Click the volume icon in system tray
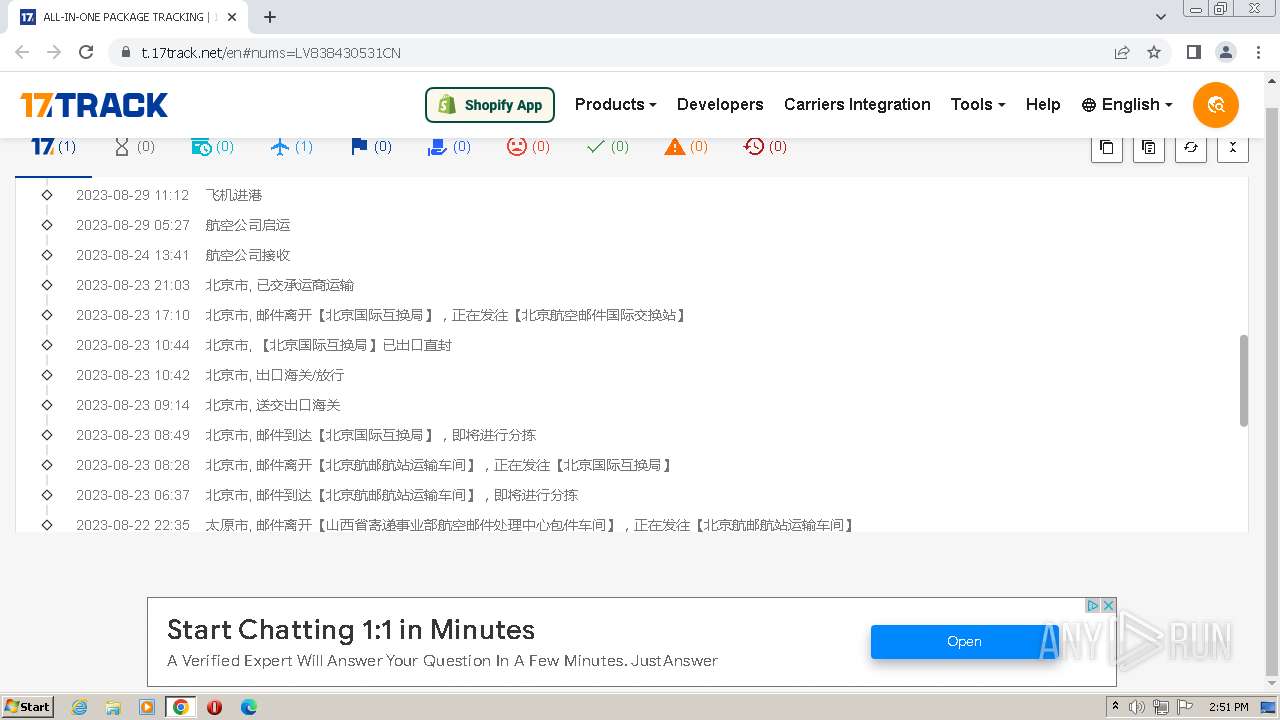This screenshot has width=1280, height=720. 1137,707
